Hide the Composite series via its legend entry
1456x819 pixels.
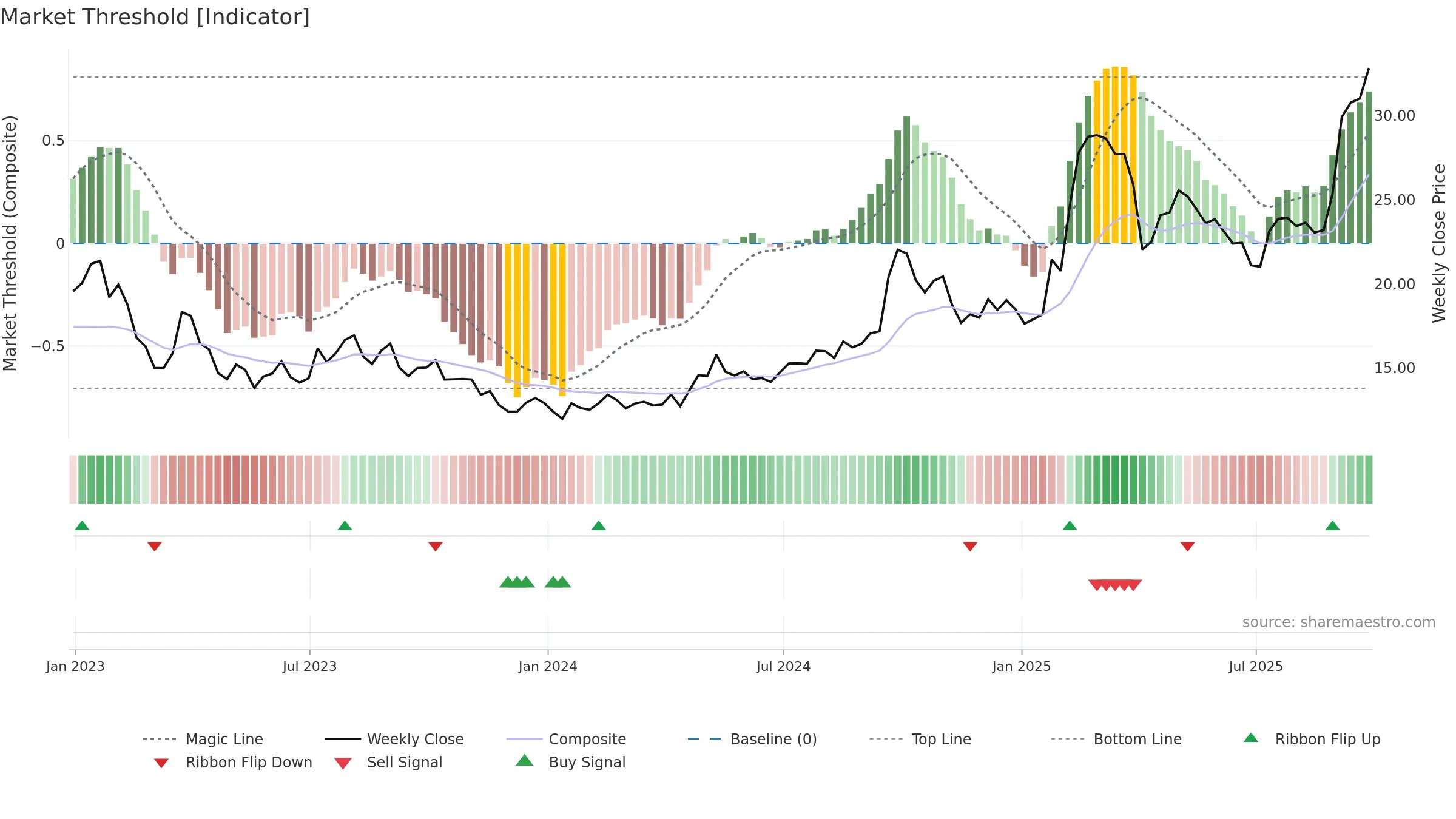pos(566,739)
